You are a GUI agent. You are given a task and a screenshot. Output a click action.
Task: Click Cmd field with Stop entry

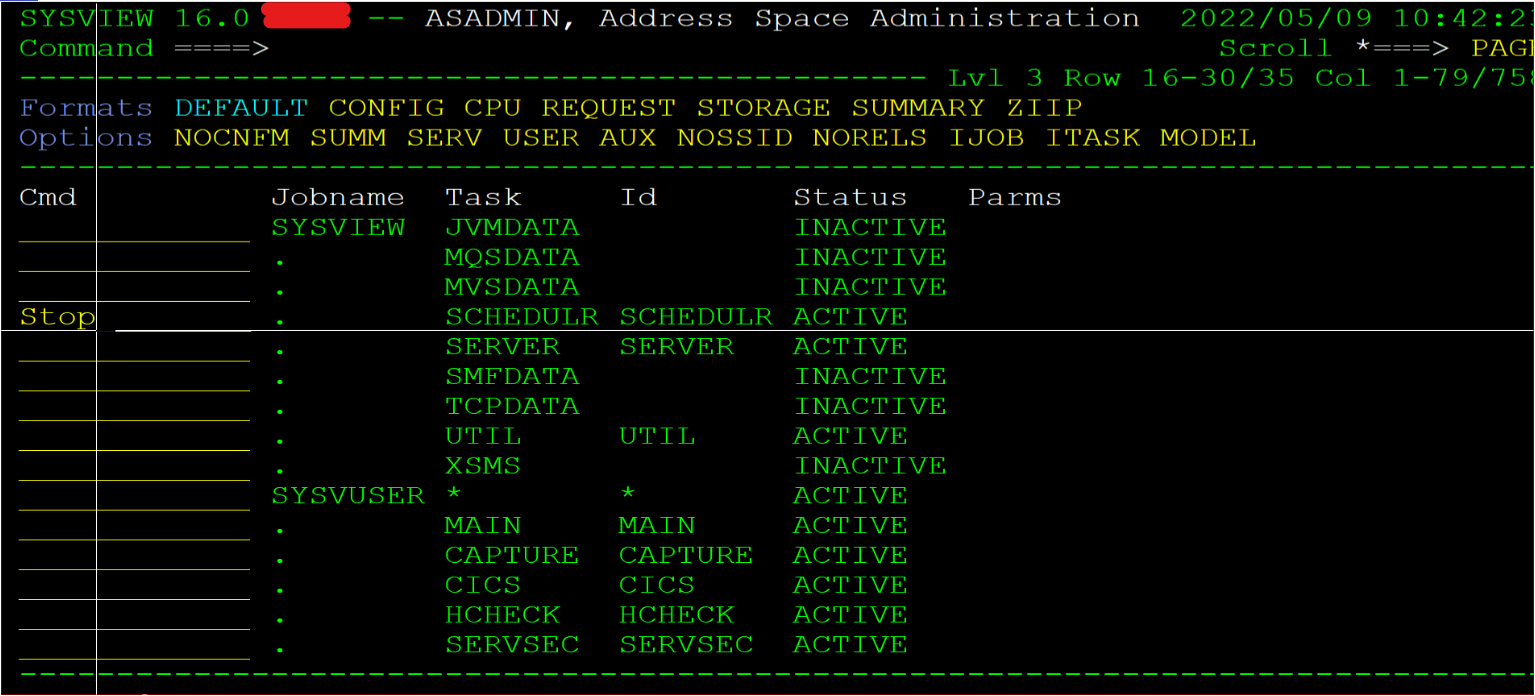tap(134, 317)
